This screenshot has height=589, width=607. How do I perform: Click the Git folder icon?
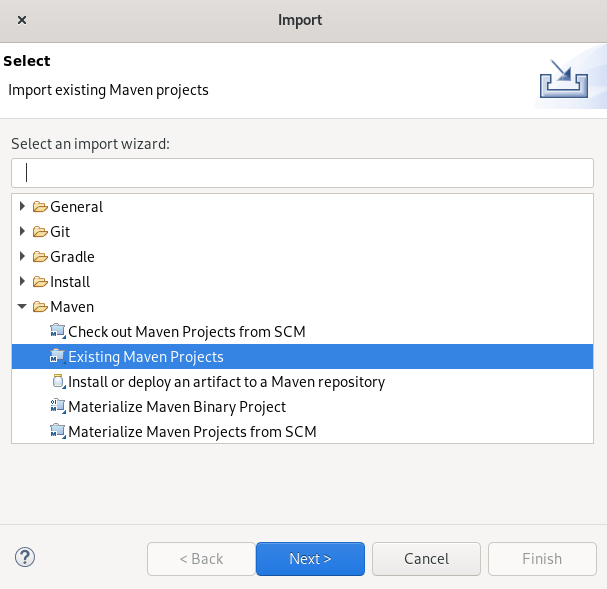tap(40, 232)
